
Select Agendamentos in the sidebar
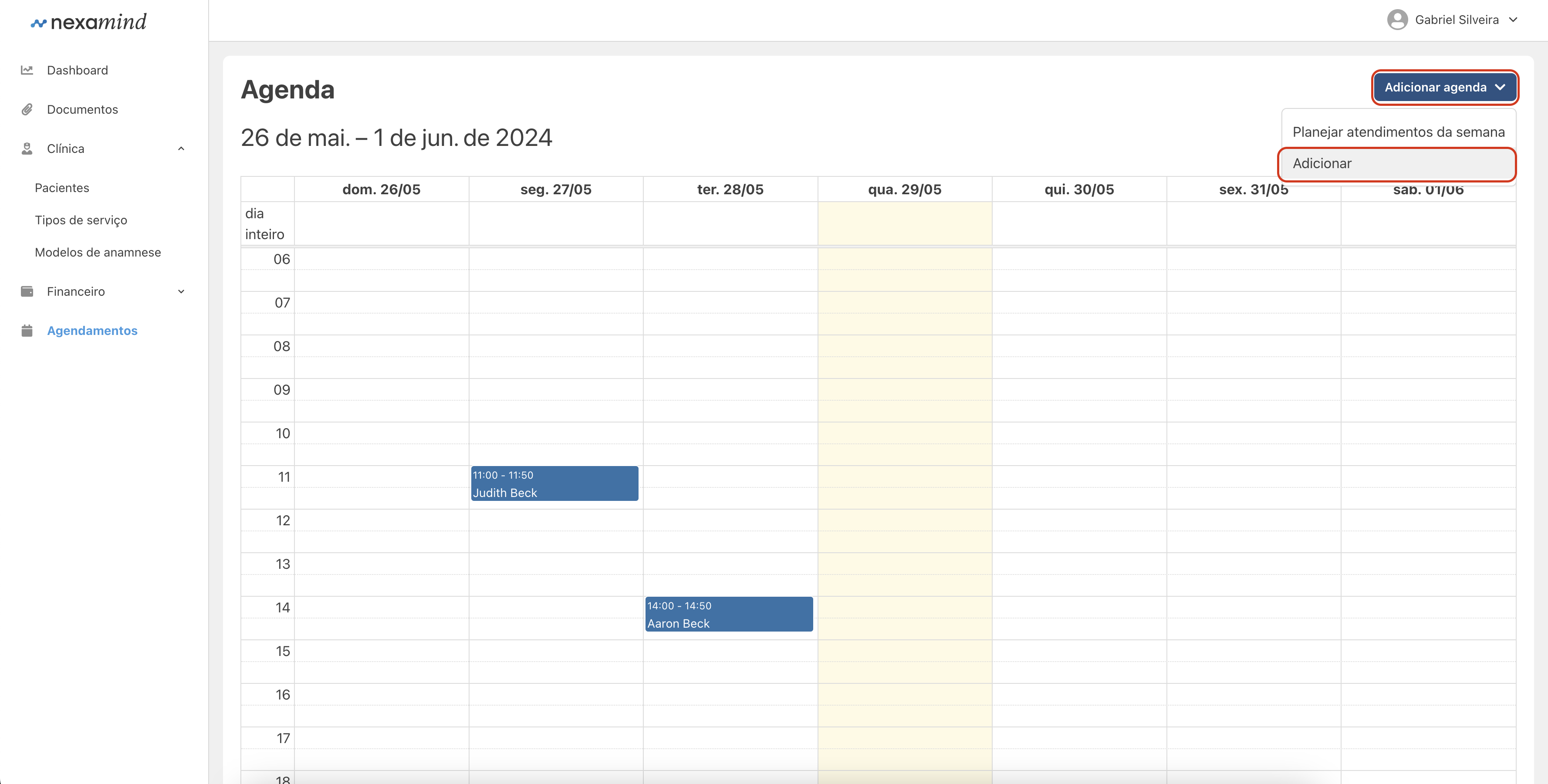coord(92,331)
